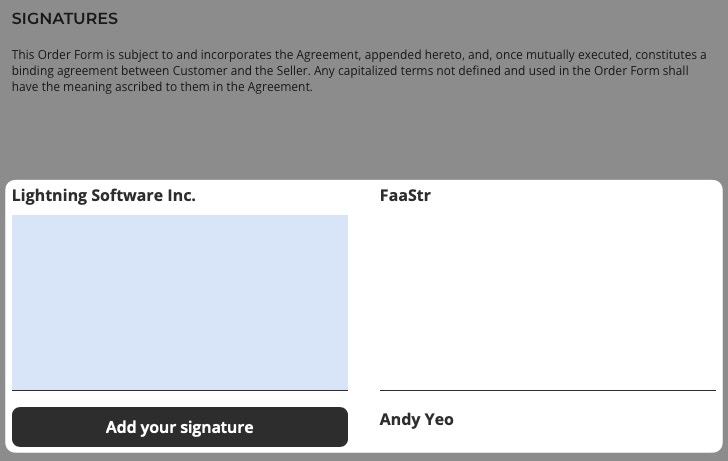Click the white gap between the signature columns

click(x=364, y=302)
